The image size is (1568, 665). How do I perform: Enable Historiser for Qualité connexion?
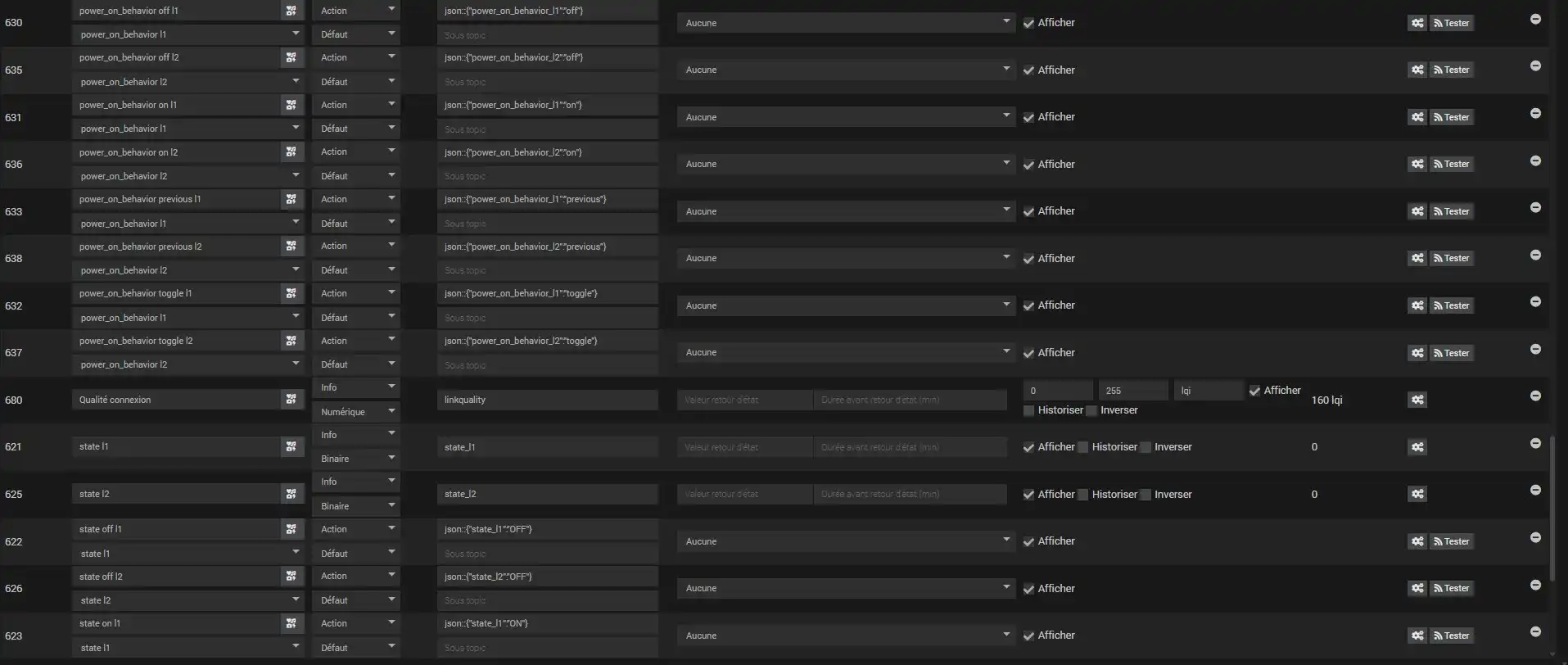pyautogui.click(x=1028, y=410)
